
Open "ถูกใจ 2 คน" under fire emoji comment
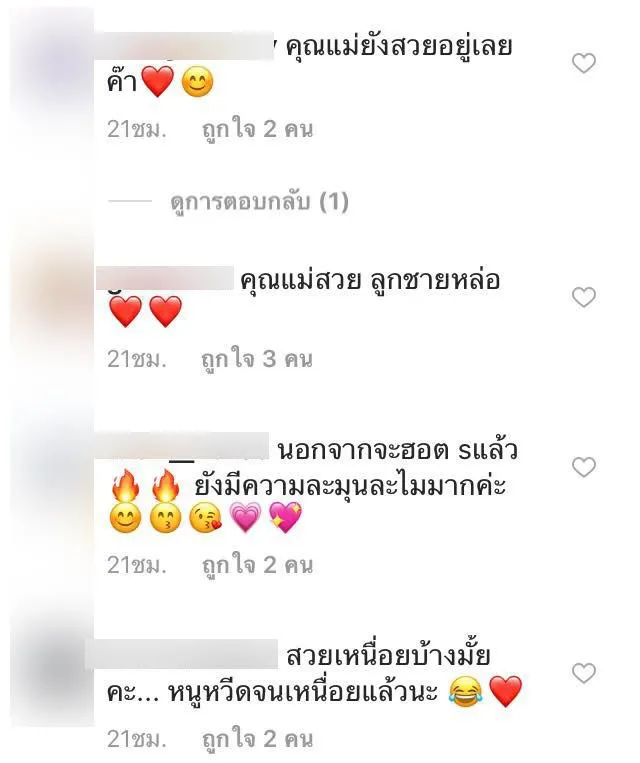(x=257, y=565)
